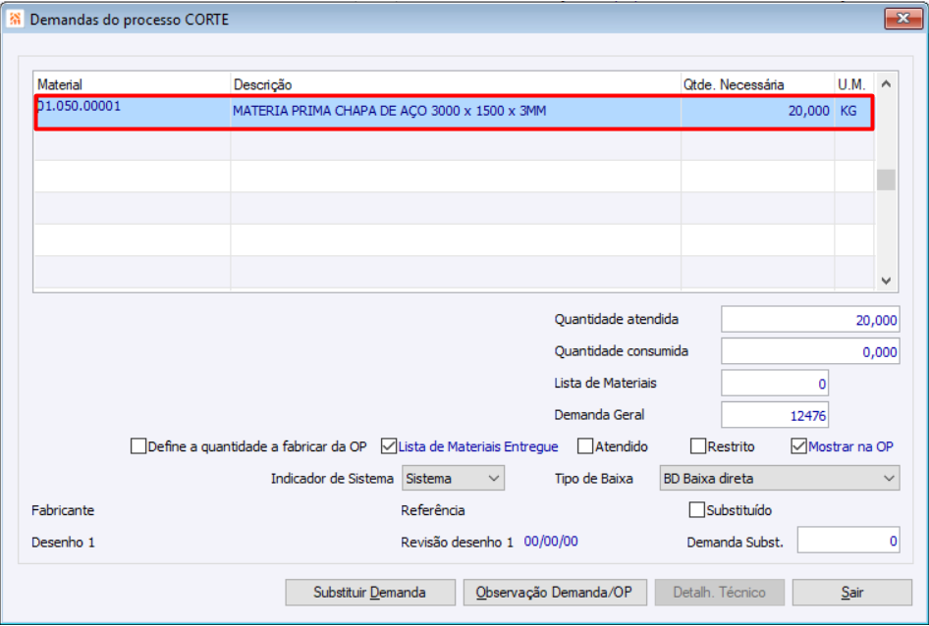Click the Sair button
Viewport: 929px width, 626px height.
point(852,592)
